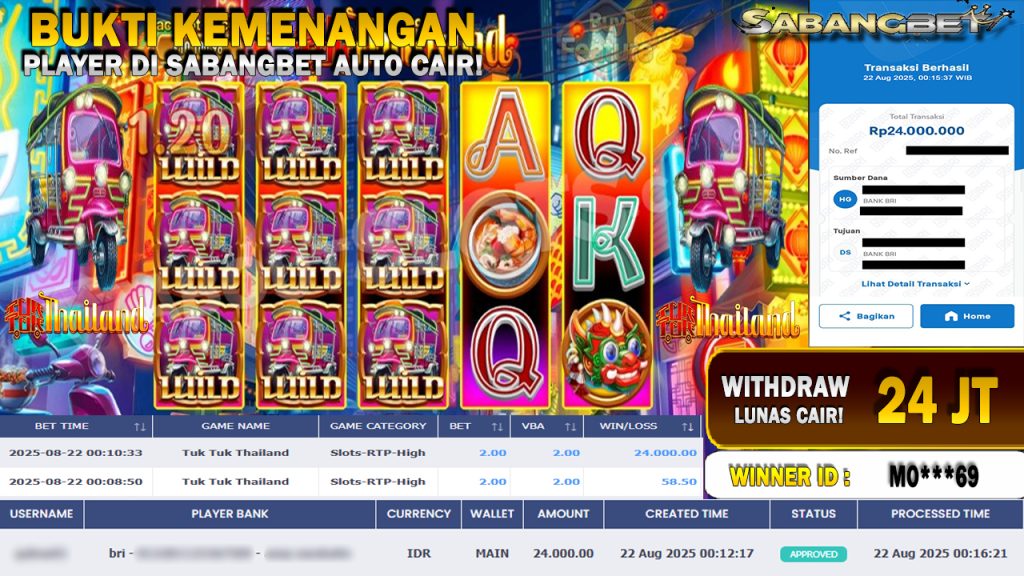Screen dimensions: 1024x576
Task: Click the Tom Yum soup bowl symbol
Action: pos(505,244)
